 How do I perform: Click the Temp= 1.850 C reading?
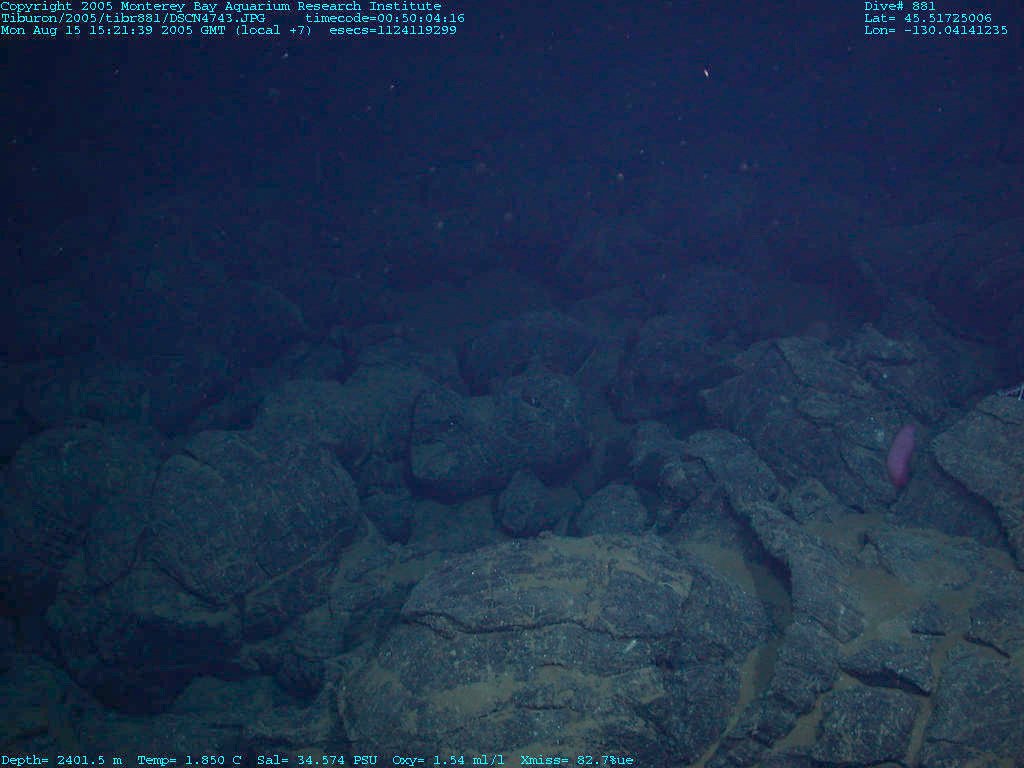189,760
